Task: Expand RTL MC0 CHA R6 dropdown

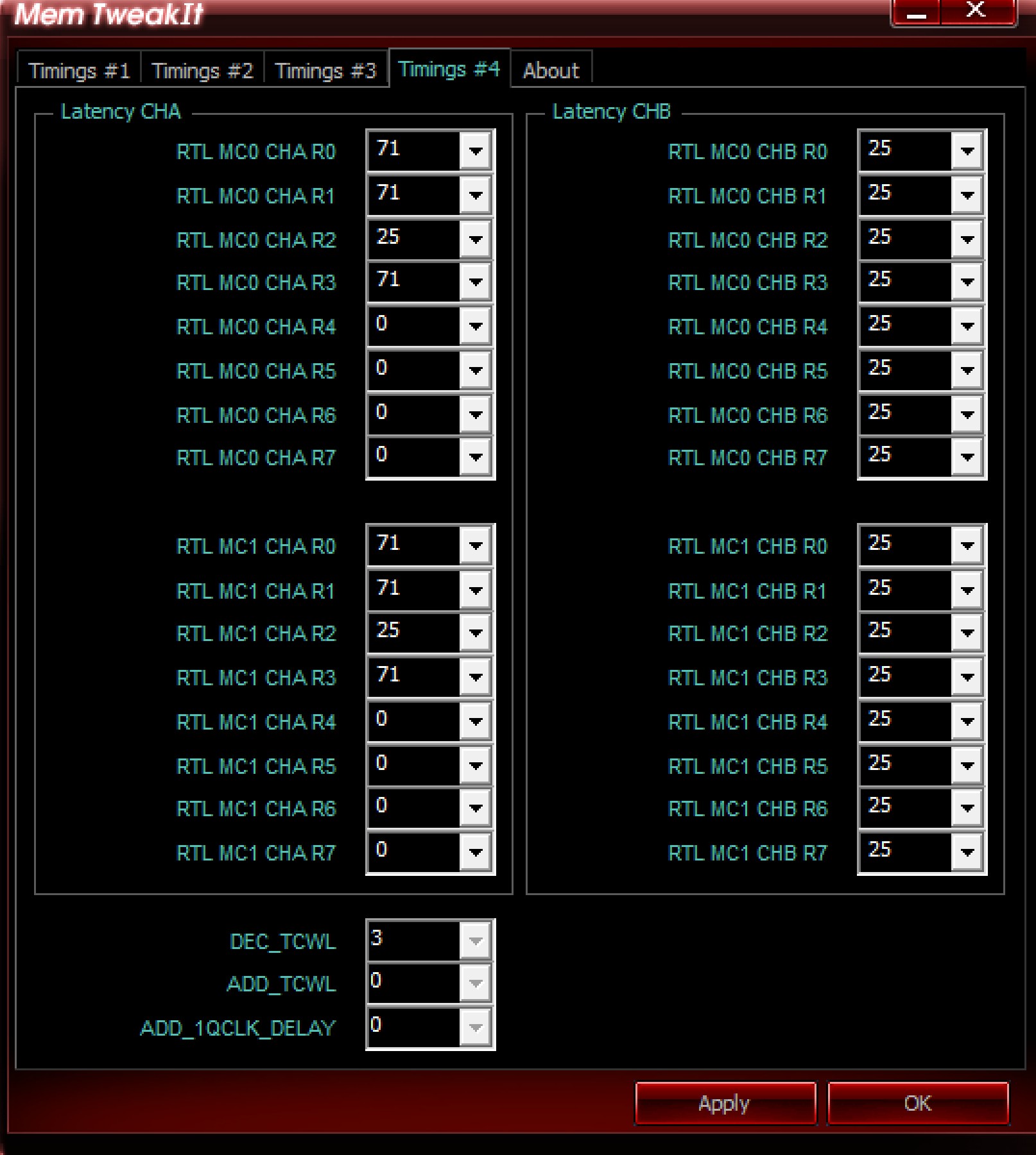Action: point(475,415)
